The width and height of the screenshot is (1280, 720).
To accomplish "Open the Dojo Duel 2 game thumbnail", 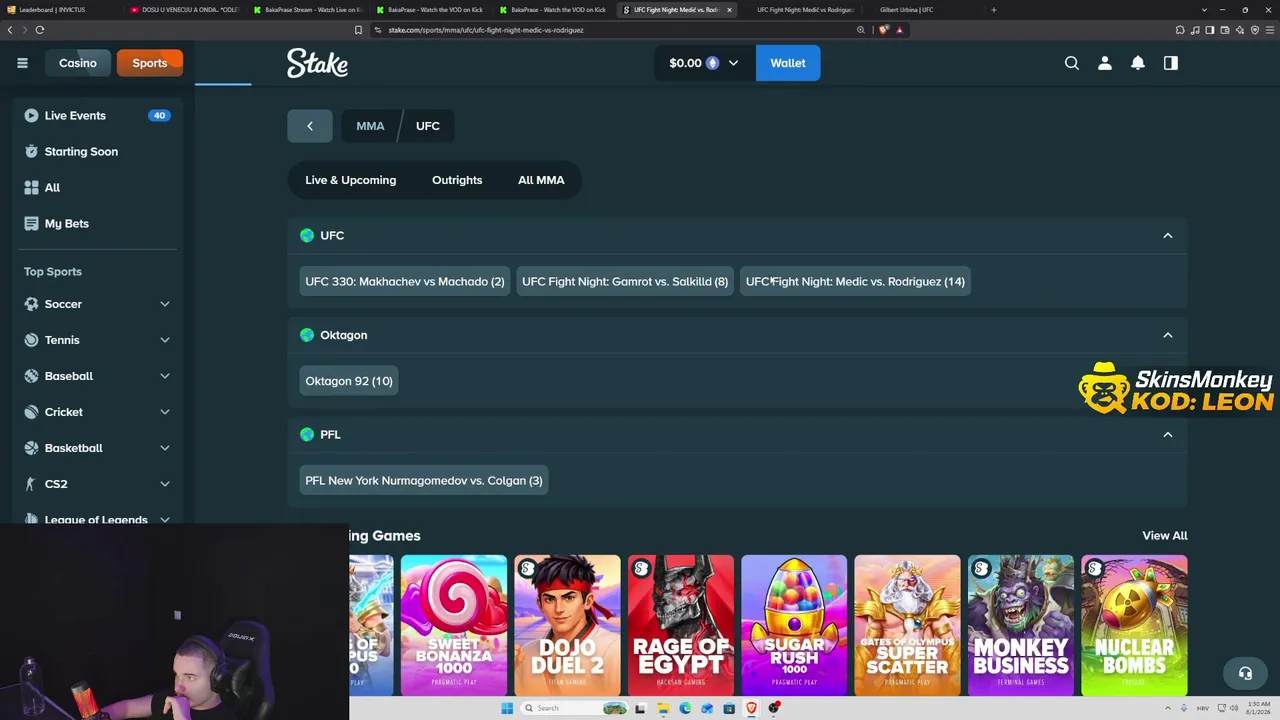I will click(567, 625).
